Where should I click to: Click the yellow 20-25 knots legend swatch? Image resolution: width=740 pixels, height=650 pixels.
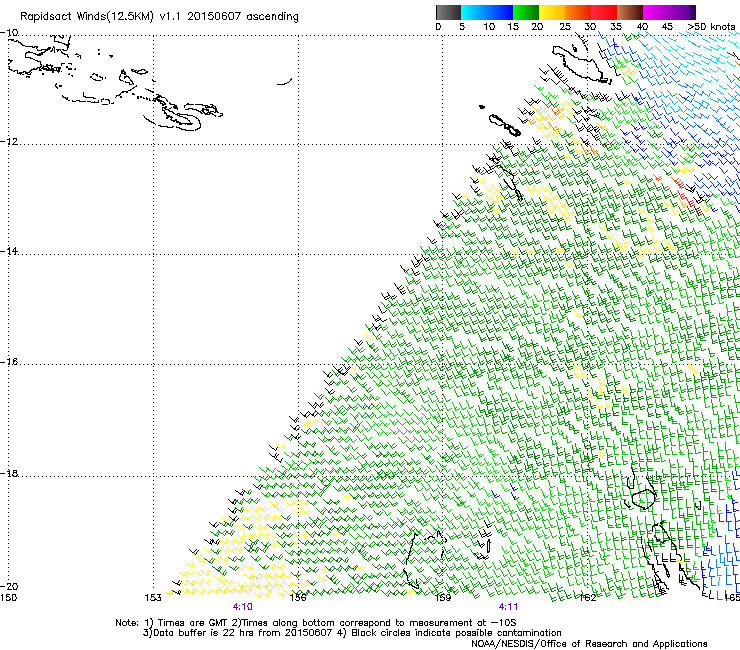[x=552, y=12]
